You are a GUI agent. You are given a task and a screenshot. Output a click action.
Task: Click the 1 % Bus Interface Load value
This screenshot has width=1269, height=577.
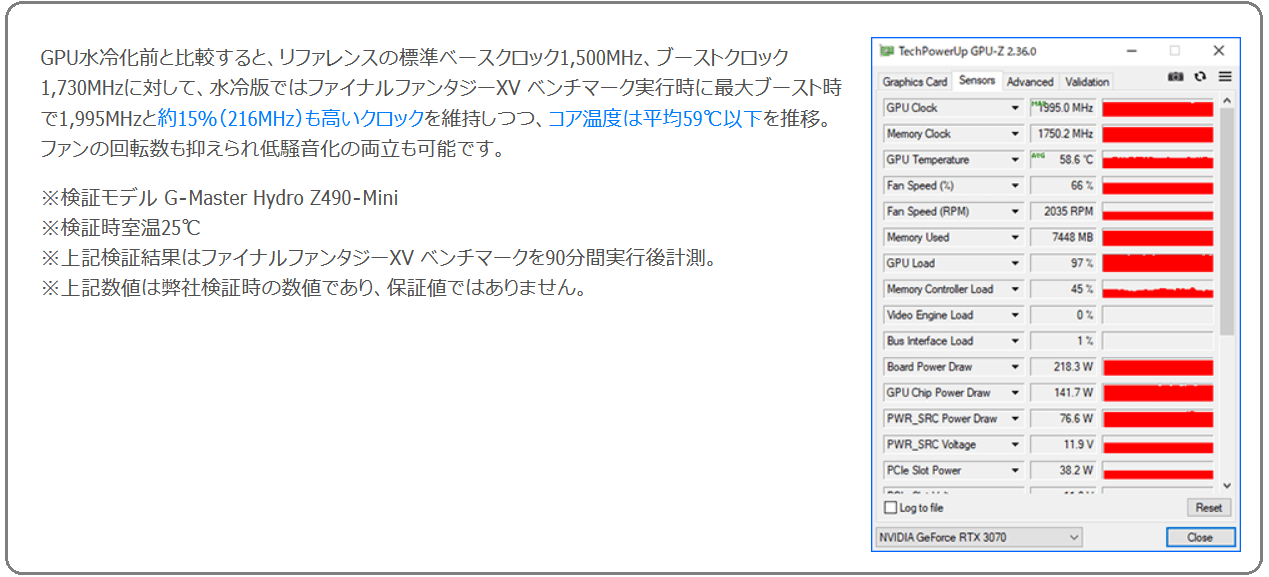pyautogui.click(x=1063, y=341)
